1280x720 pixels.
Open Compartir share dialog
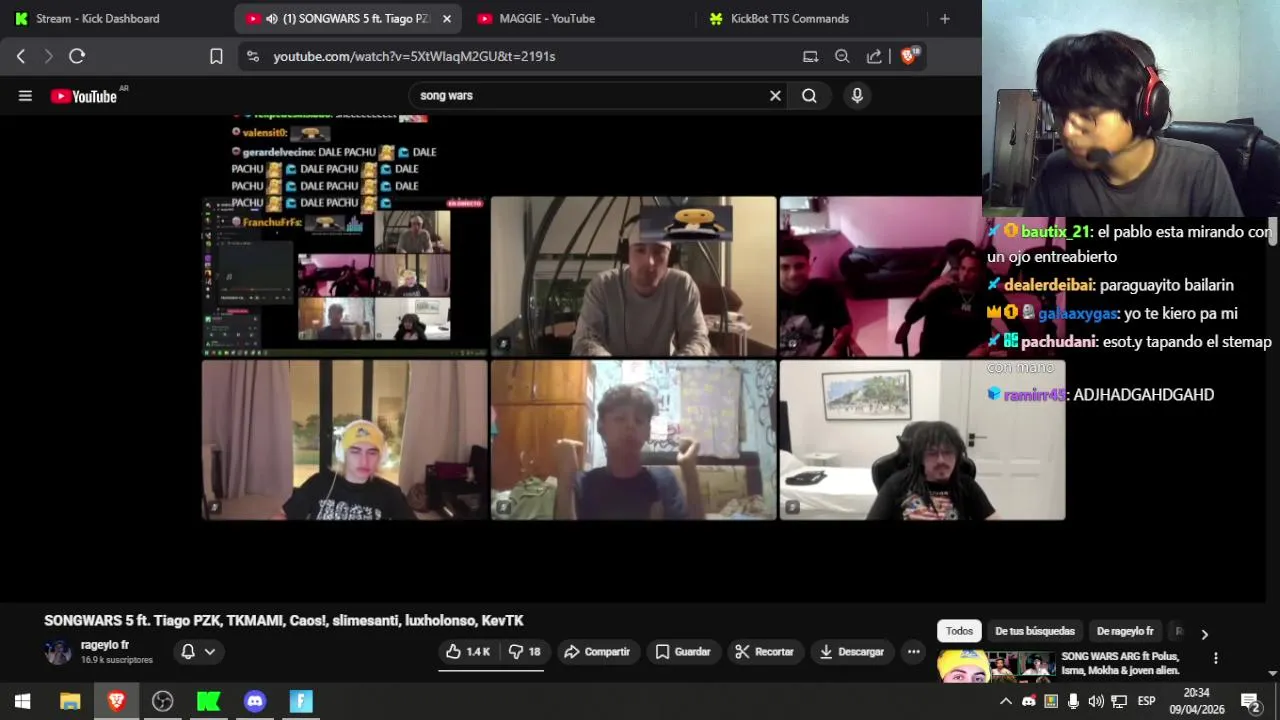click(x=597, y=652)
